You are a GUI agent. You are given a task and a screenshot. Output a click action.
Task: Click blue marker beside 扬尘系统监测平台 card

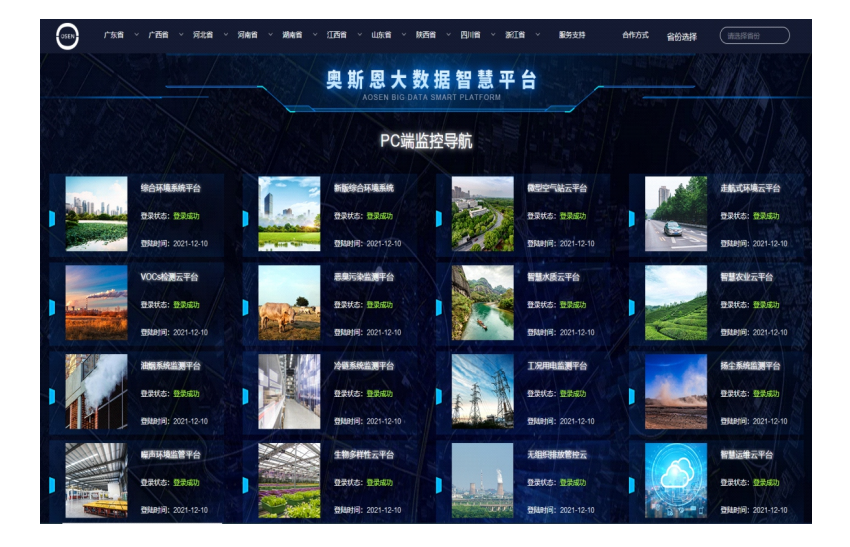coord(631,396)
